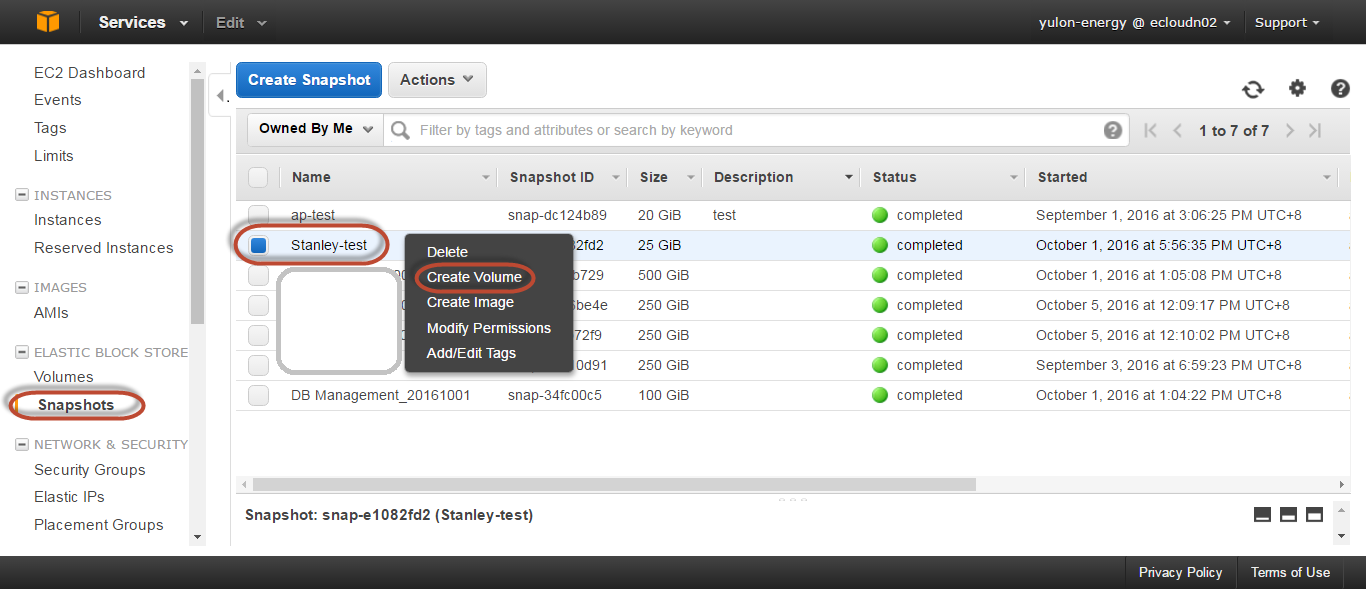The width and height of the screenshot is (1366, 589).
Task: Choose Create Volume from context menu
Action: (x=474, y=277)
